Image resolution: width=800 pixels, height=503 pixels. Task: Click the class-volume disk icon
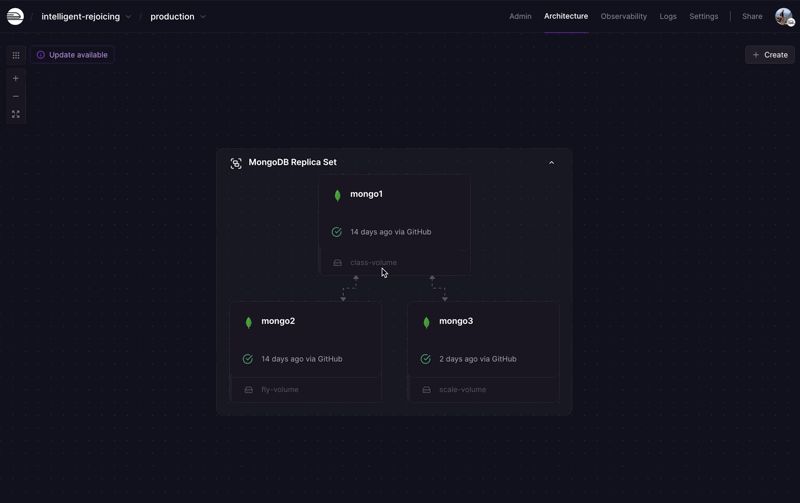337,263
